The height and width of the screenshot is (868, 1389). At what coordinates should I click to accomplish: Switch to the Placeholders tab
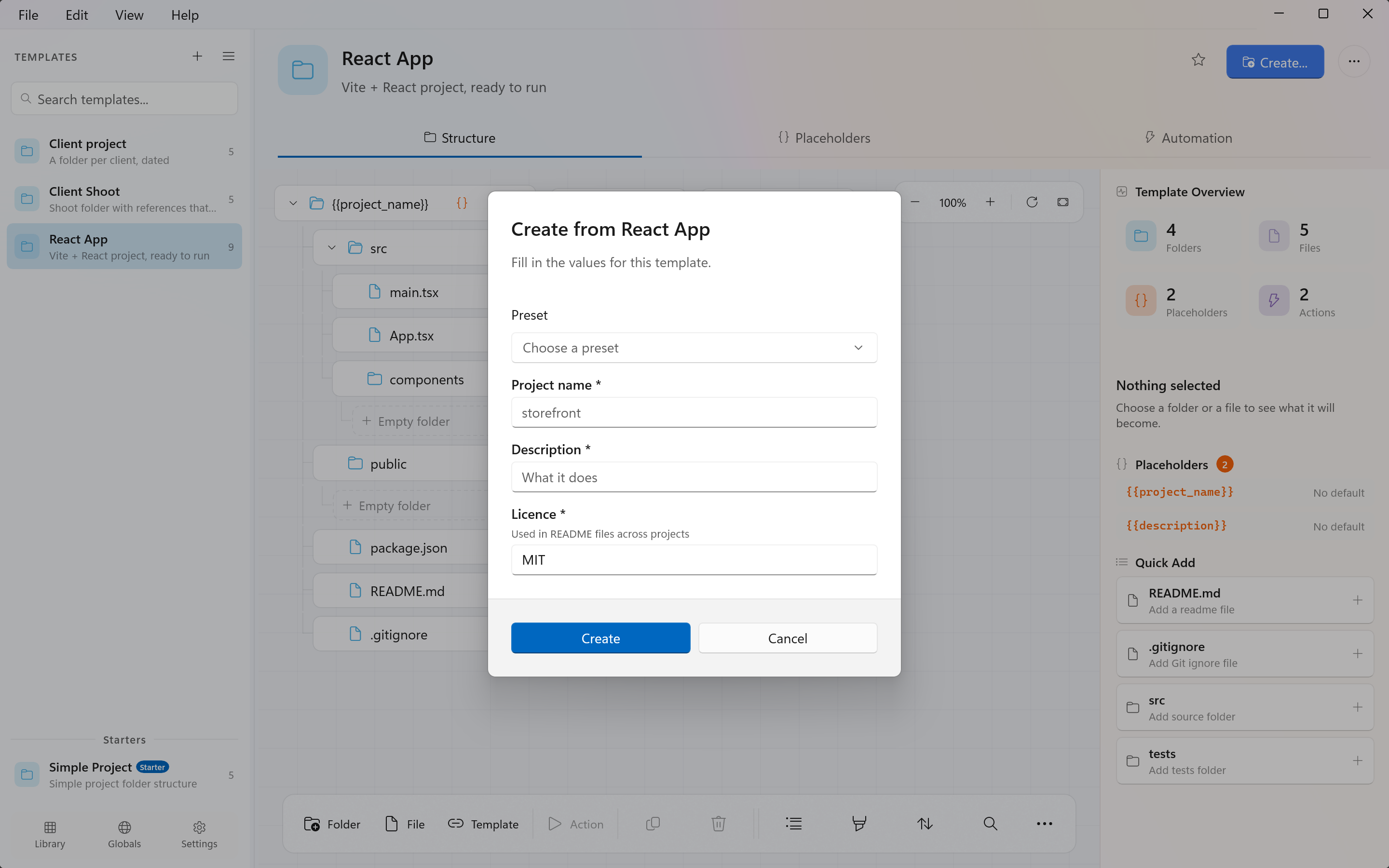(x=824, y=138)
